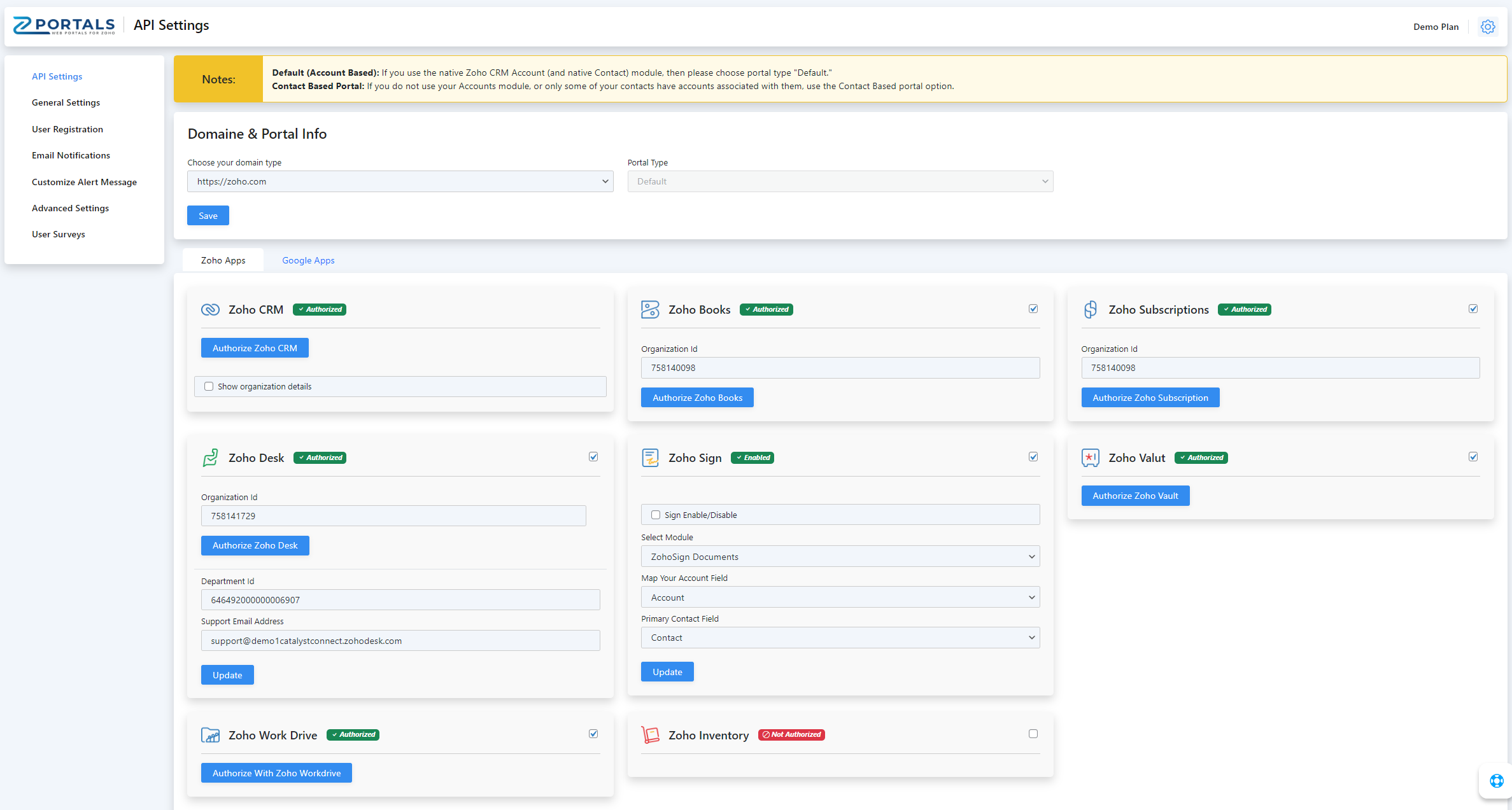This screenshot has height=810, width=1512.
Task: Open the Primary Contact Field selector set to Contact
Action: click(x=840, y=637)
